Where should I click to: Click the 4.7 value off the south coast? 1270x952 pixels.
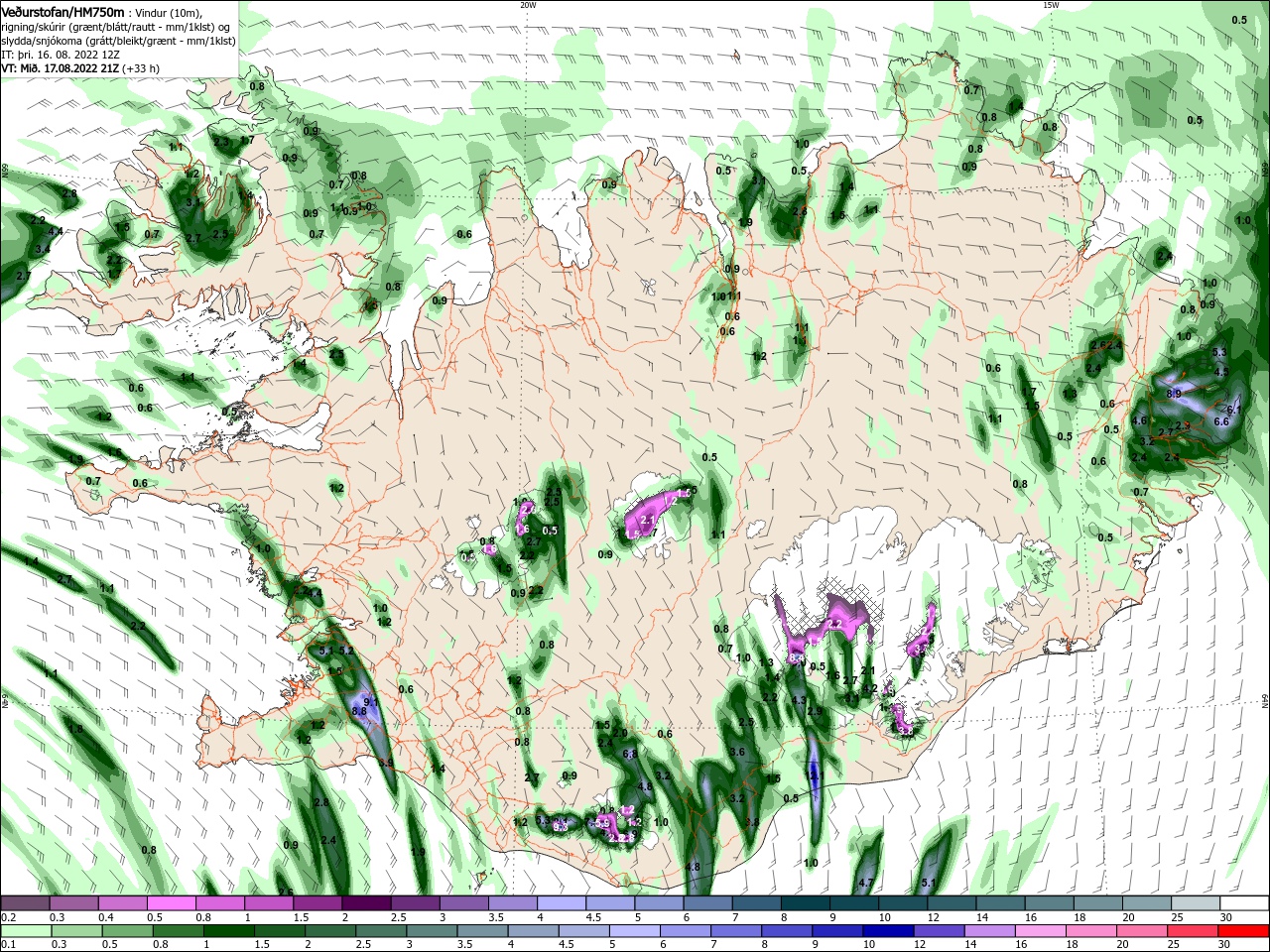coord(866,883)
